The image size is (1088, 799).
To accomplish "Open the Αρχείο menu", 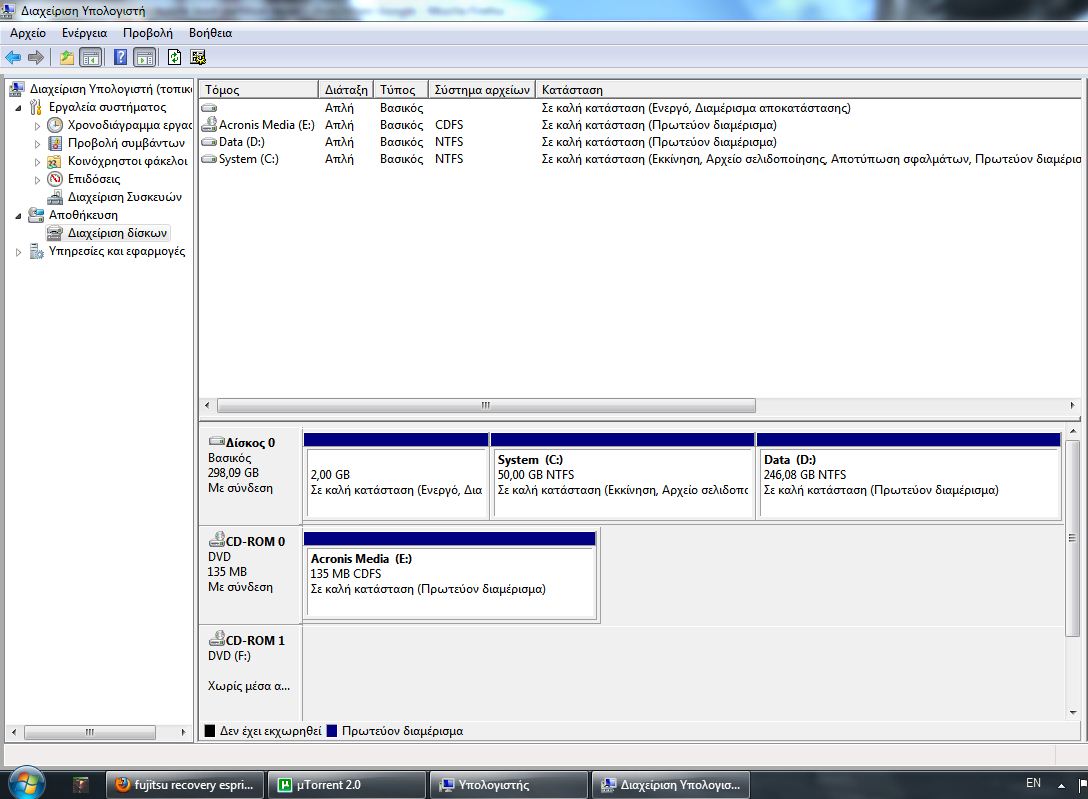I will click(x=28, y=33).
